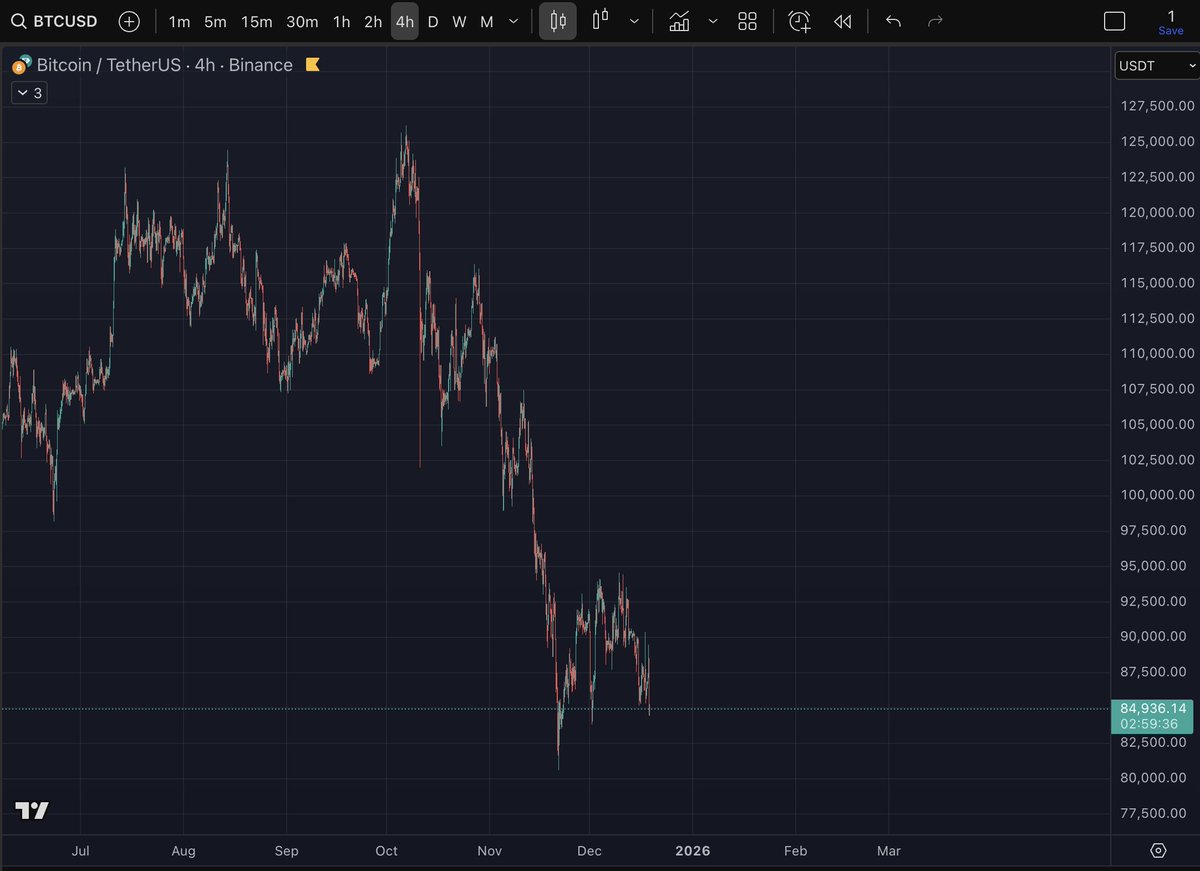Create an alert with the clock icon
Image resolution: width=1200 pixels, height=871 pixels.
(x=799, y=21)
